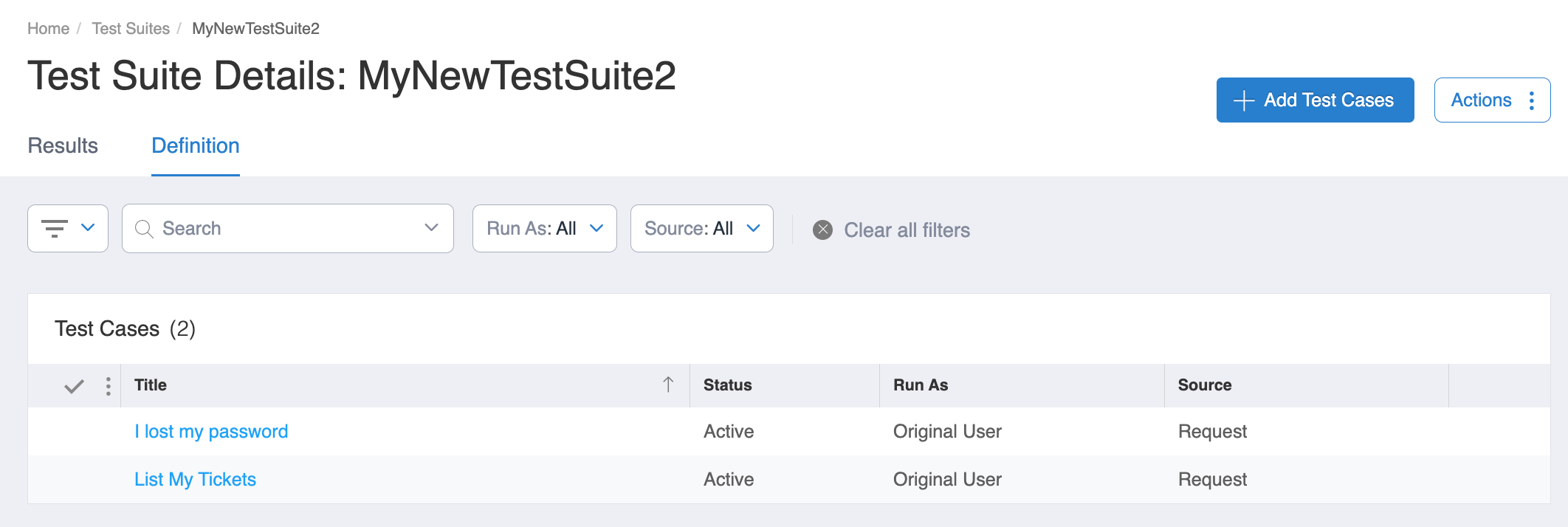Click the three-dot icon on Actions button
Viewport: 1568px width, 527px height.
1532,100
